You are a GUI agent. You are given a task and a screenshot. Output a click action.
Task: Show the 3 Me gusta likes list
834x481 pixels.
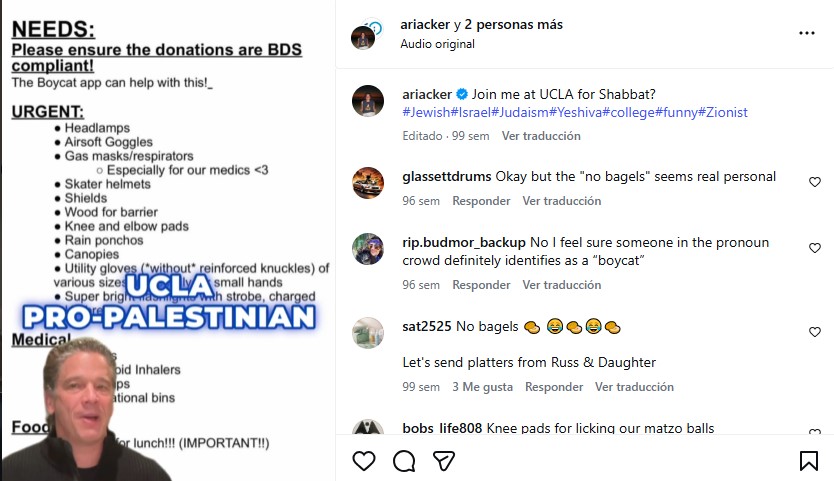pyautogui.click(x=482, y=387)
